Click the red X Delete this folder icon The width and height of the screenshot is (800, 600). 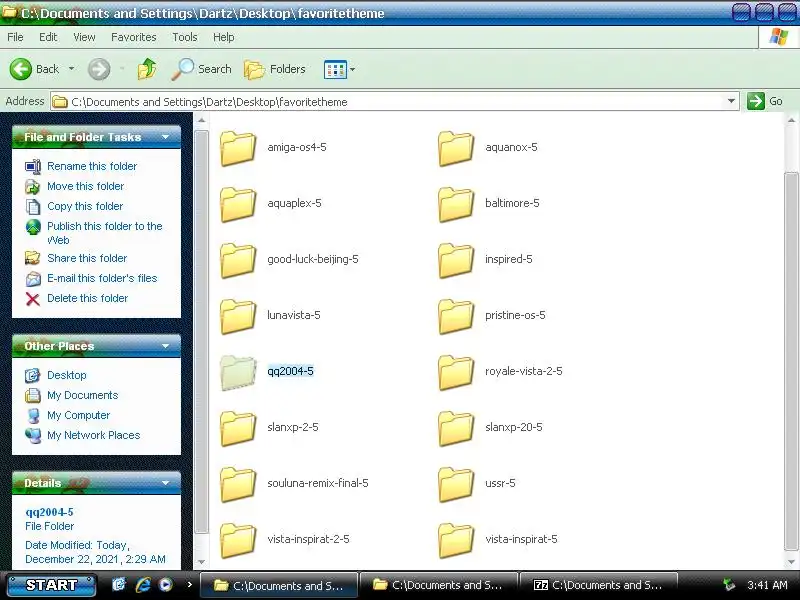33,298
